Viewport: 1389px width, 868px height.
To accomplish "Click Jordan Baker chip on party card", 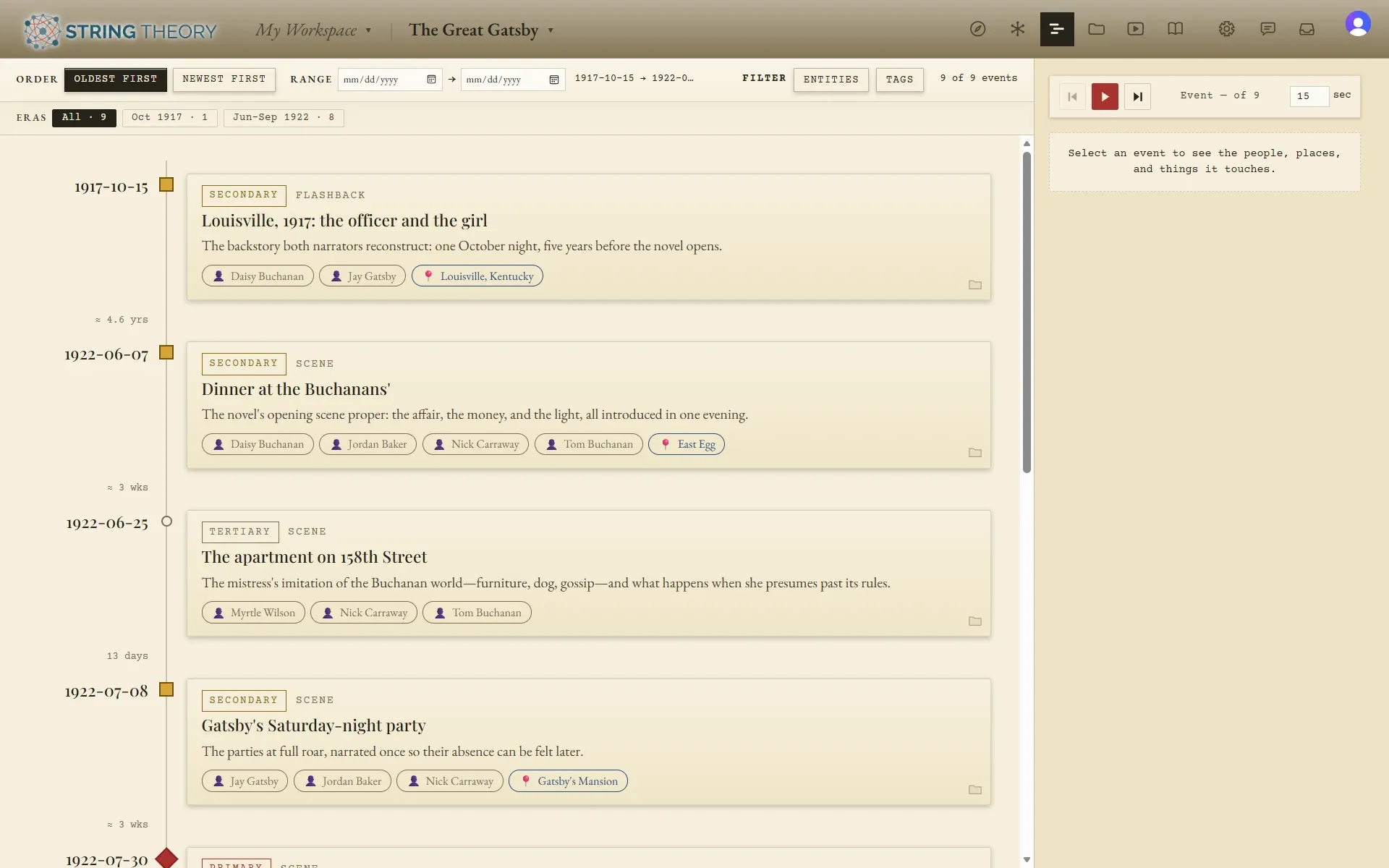I will [342, 781].
